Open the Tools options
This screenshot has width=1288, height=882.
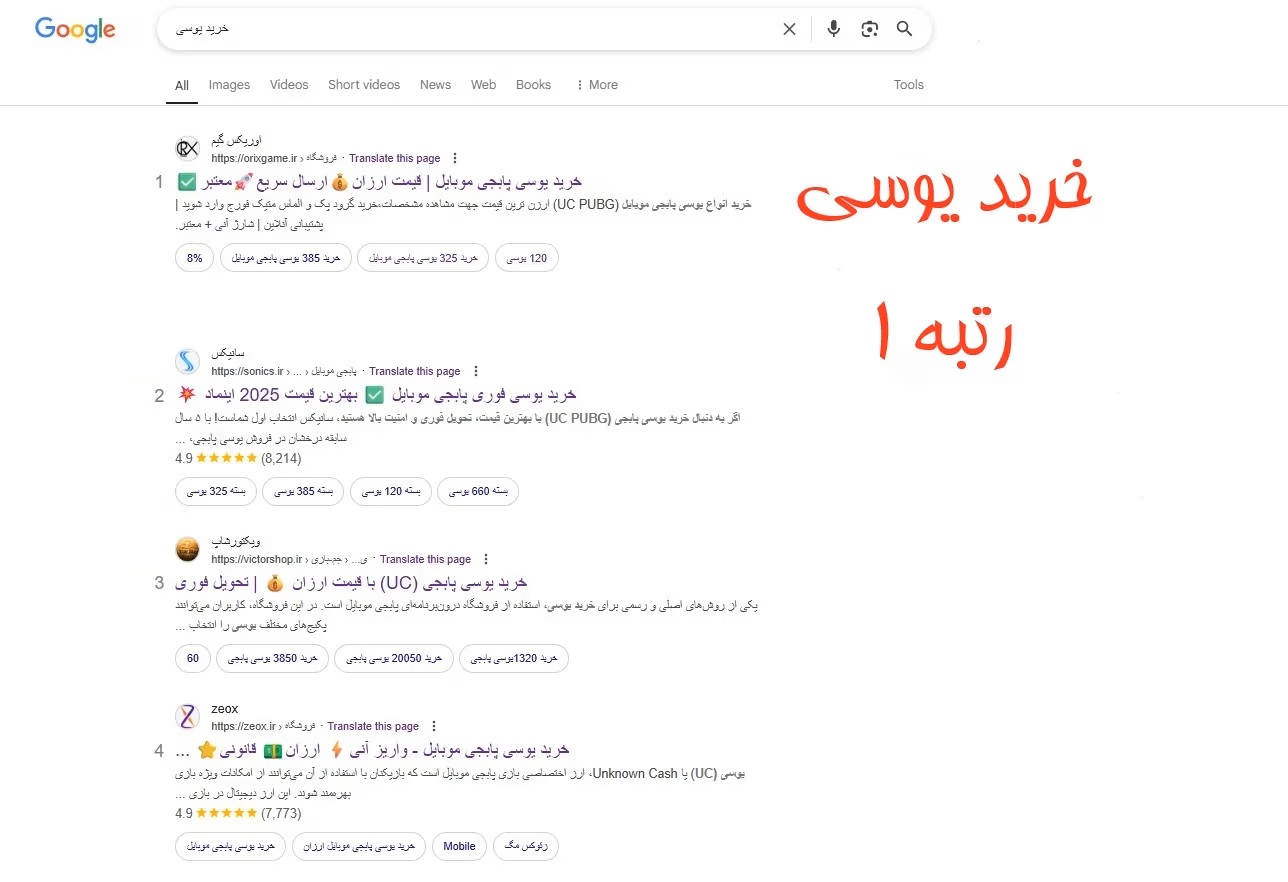coord(909,85)
